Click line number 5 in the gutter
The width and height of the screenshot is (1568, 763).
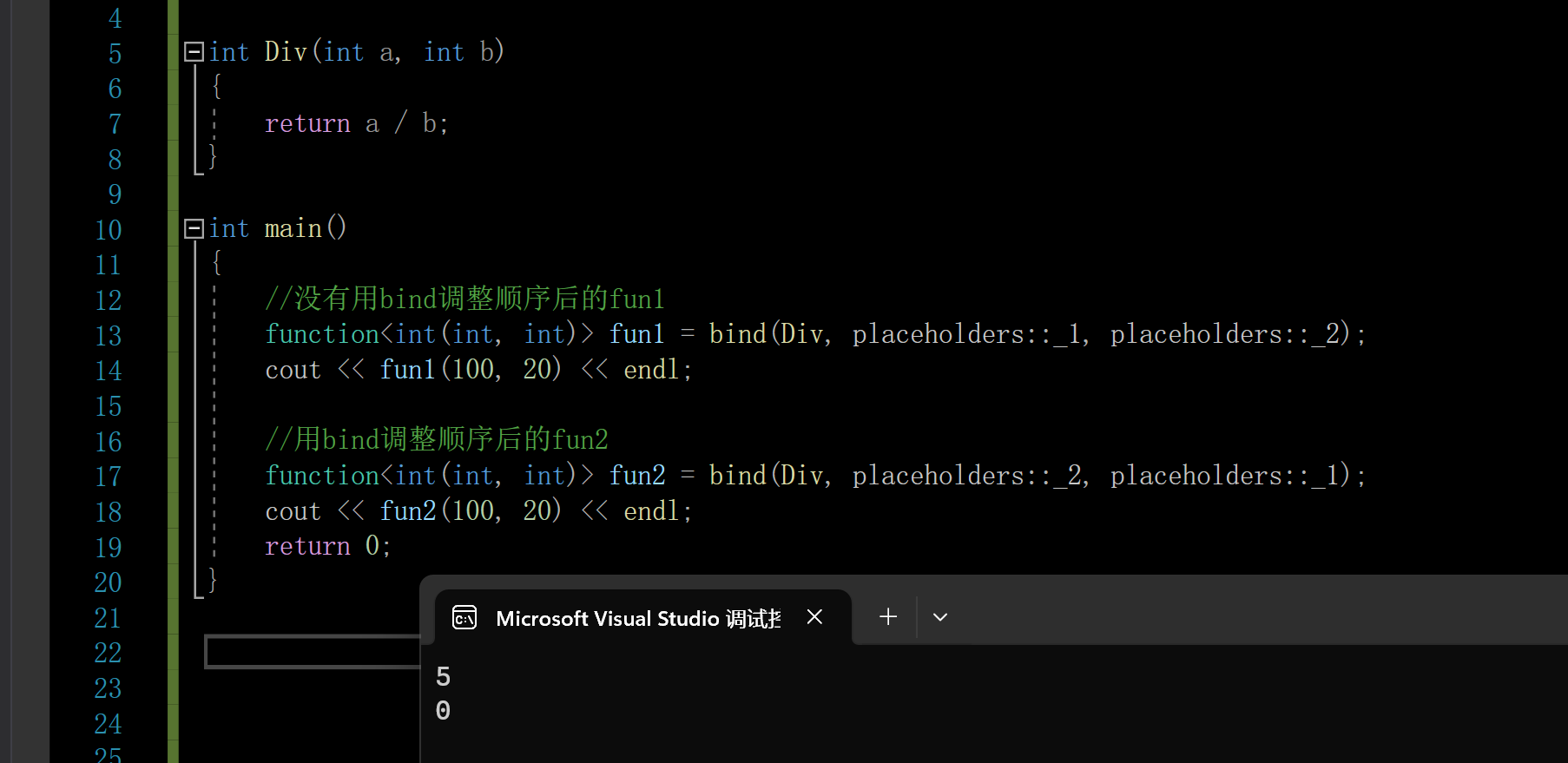[115, 53]
